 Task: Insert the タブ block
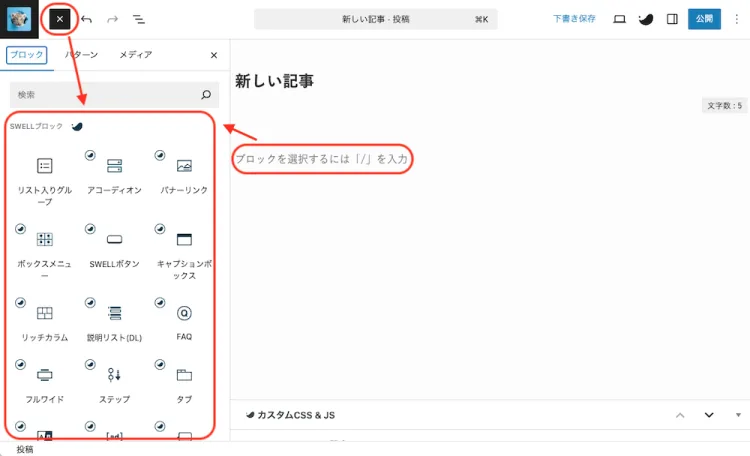click(x=184, y=384)
